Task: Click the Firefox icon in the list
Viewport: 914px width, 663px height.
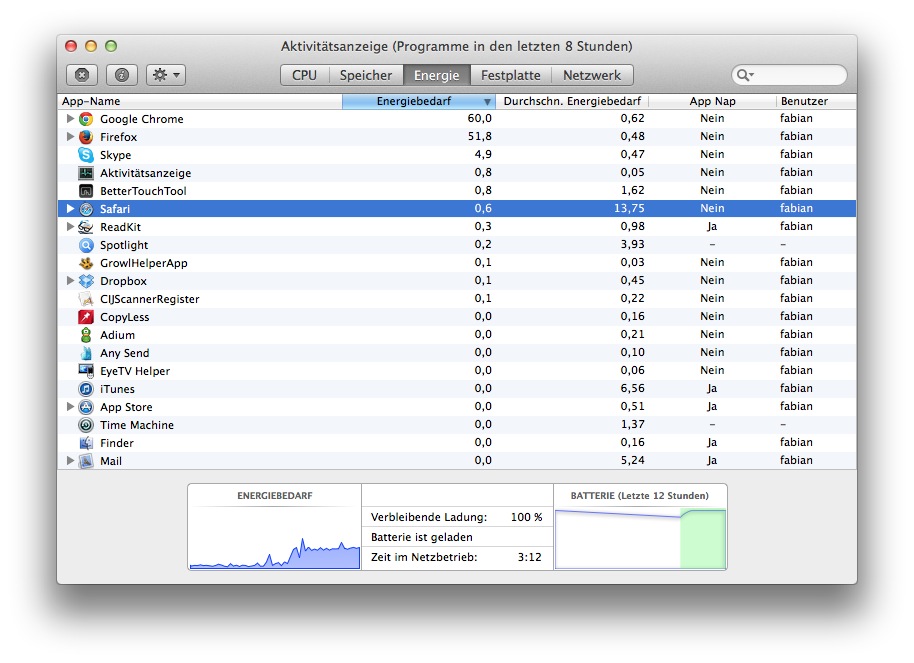Action: (86, 137)
